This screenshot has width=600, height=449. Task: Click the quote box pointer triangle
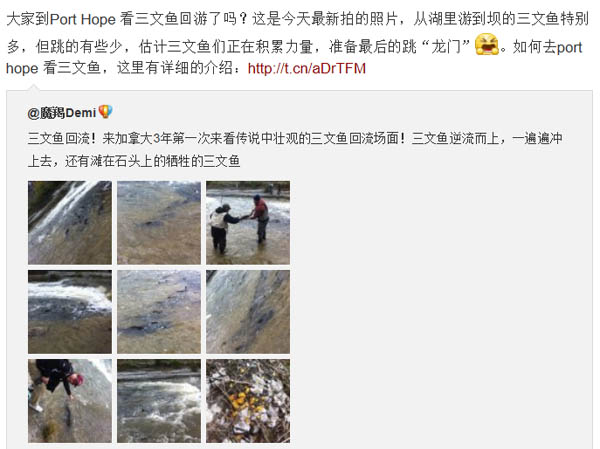[34, 88]
